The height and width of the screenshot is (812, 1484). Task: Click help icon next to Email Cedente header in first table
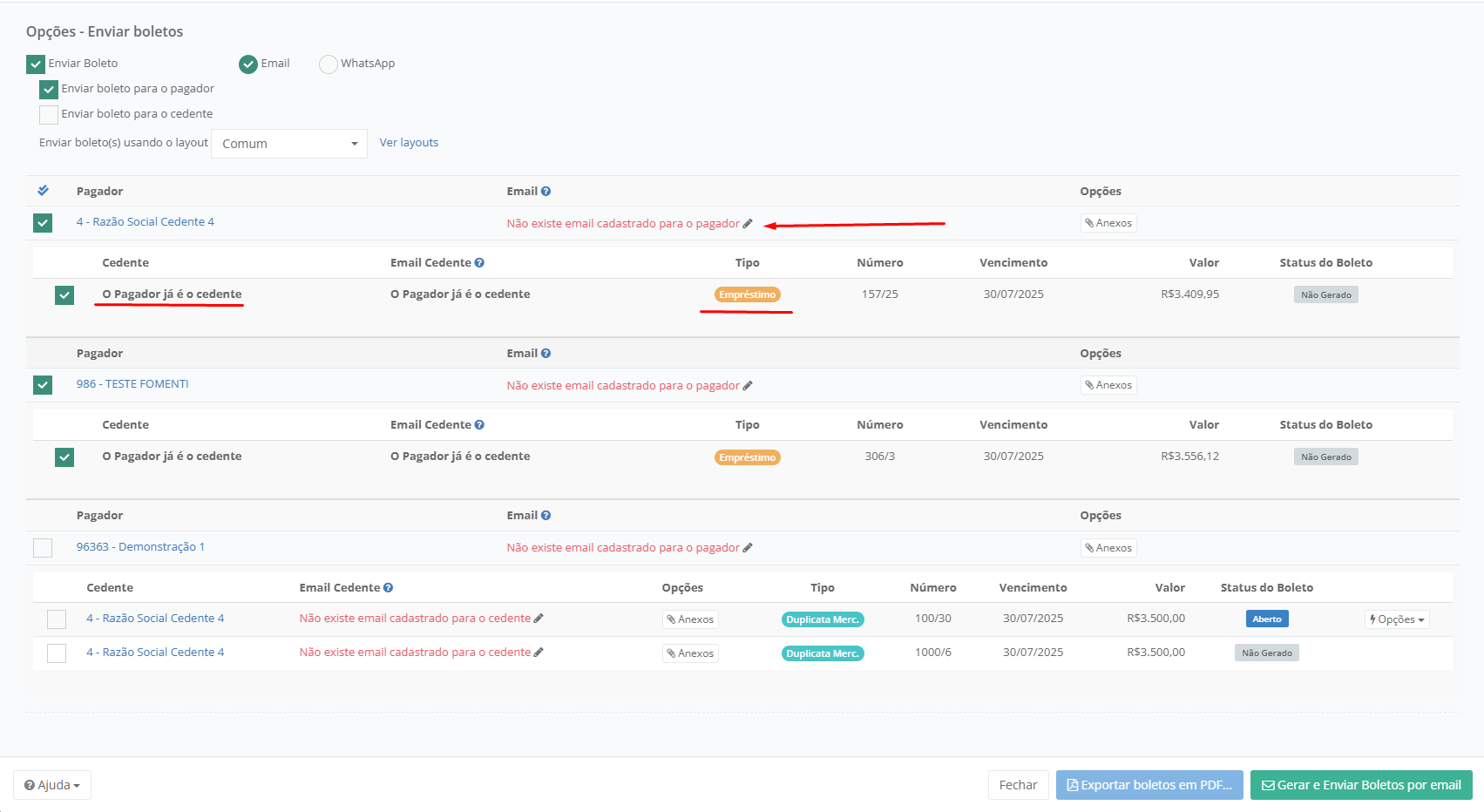click(479, 263)
